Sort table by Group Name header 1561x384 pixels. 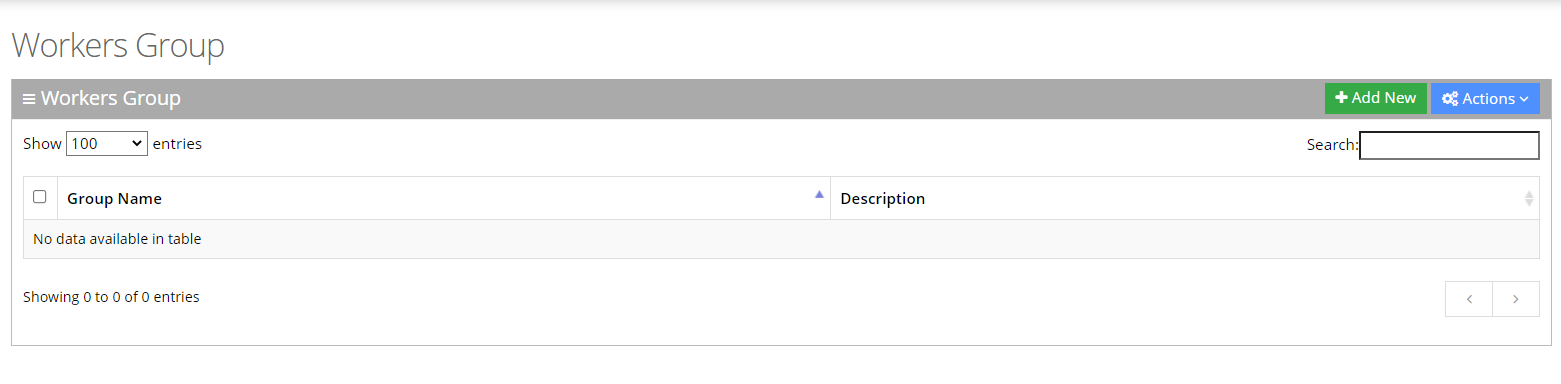(114, 198)
